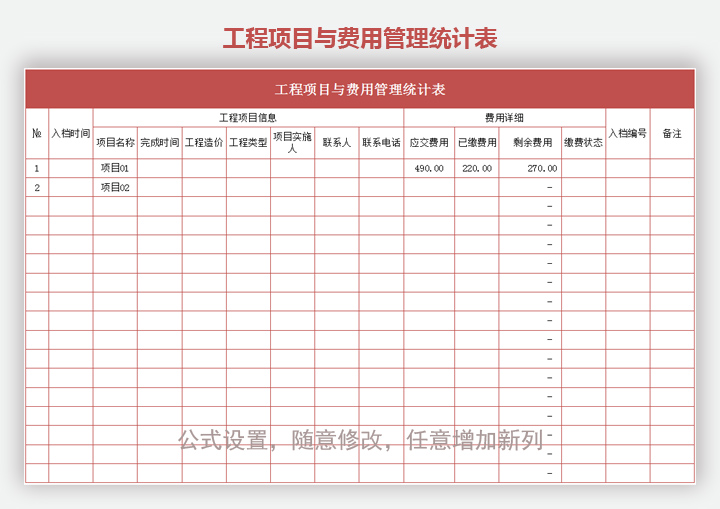Click the 490.00 payable fee cell
The height and width of the screenshot is (509, 720).
point(429,168)
